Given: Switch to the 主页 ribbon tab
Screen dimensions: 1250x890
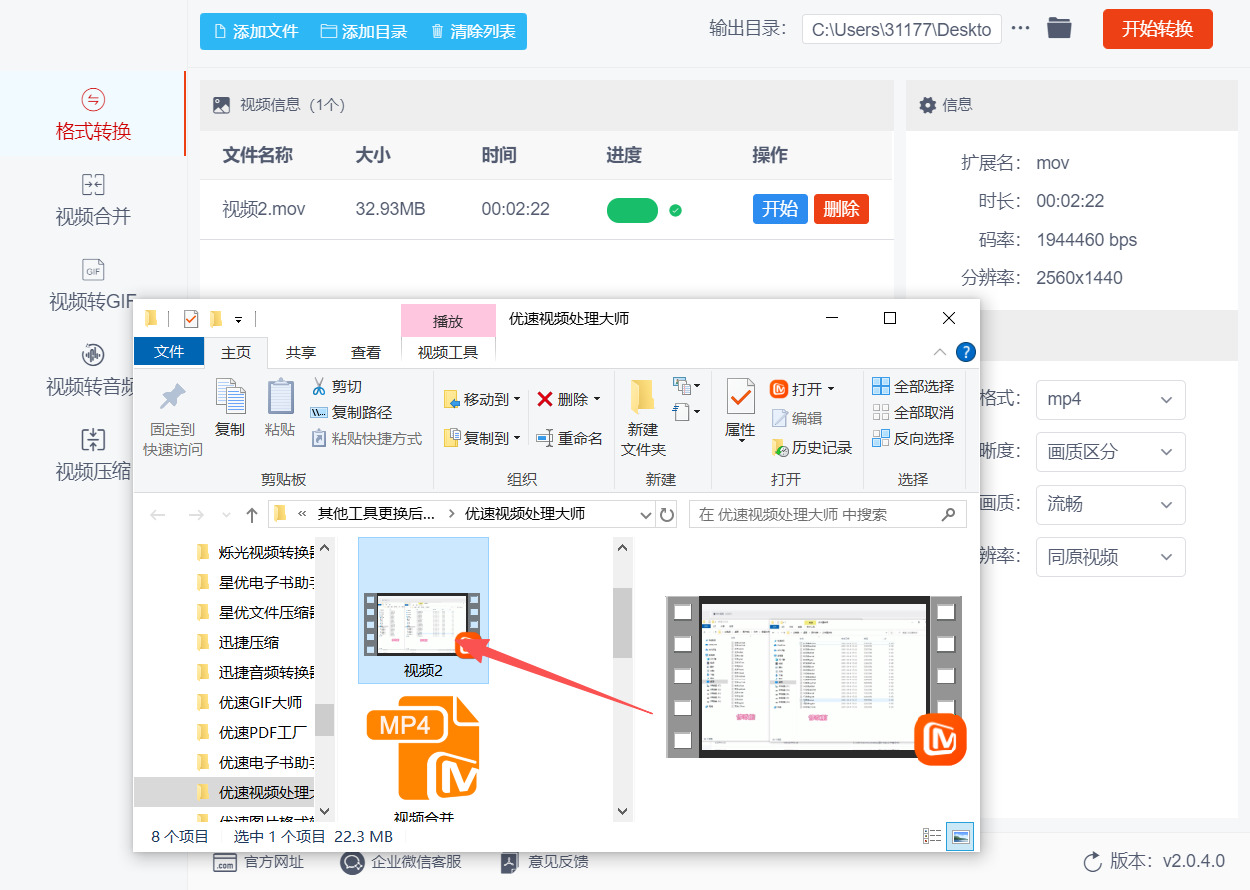Looking at the screenshot, I should pyautogui.click(x=236, y=352).
